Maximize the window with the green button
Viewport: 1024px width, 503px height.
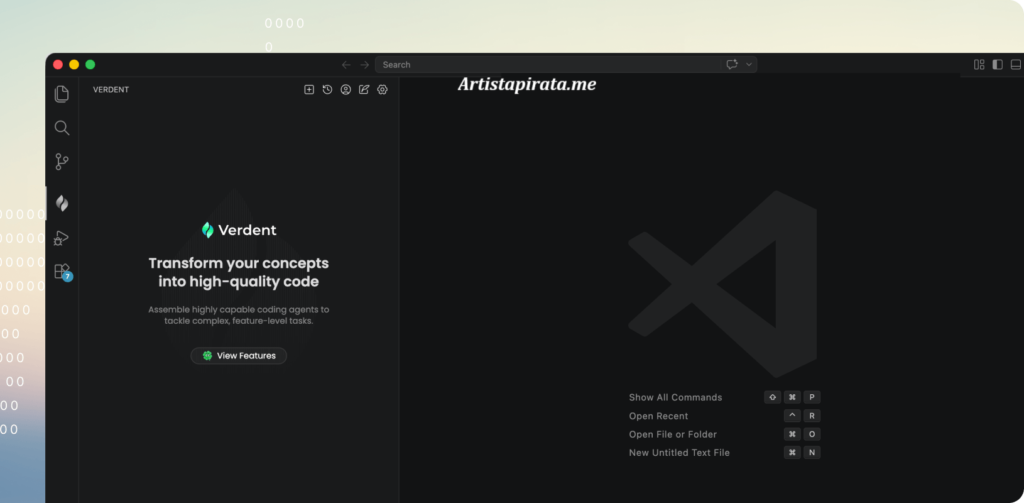[90, 65]
